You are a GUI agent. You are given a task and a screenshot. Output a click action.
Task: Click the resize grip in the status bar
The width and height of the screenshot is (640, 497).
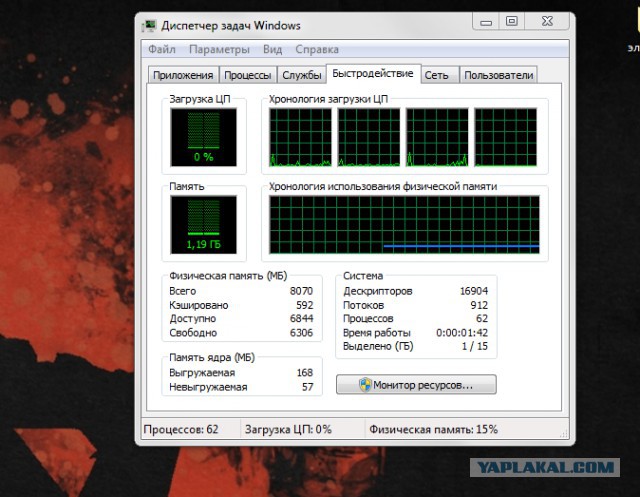564,434
